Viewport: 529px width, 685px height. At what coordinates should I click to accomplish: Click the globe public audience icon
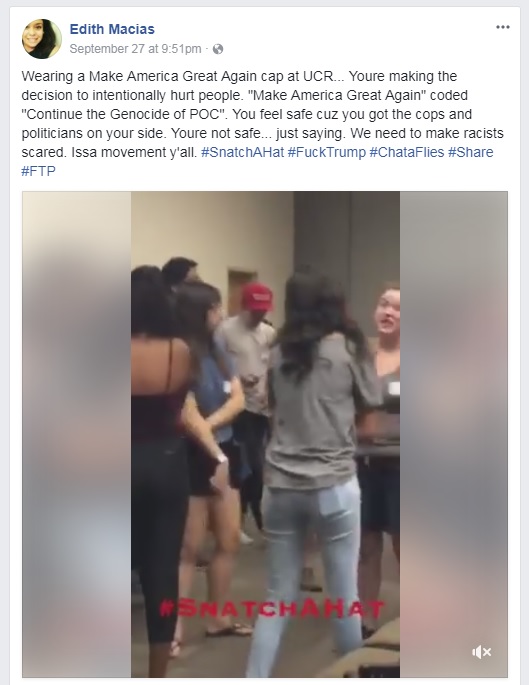tap(218, 49)
